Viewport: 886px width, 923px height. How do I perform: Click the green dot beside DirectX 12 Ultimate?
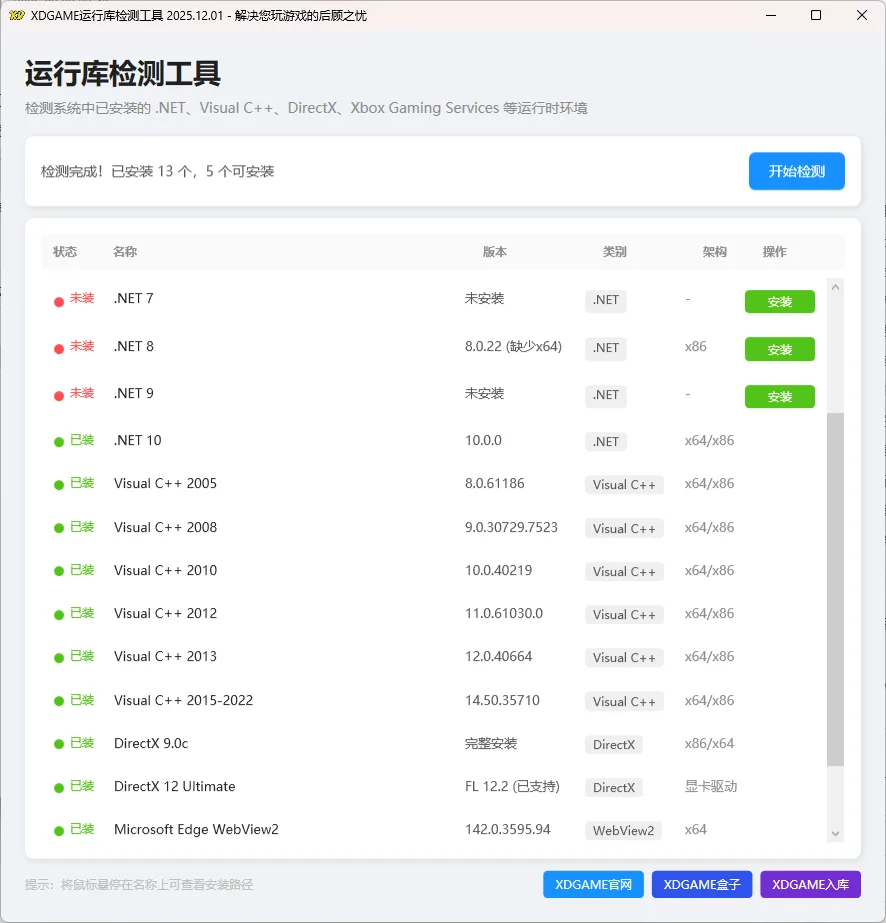pyautogui.click(x=58, y=788)
